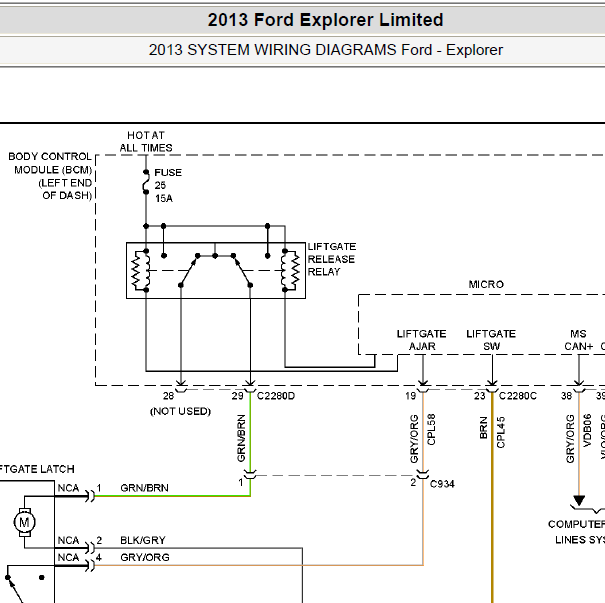This screenshot has height=603, width=605.
Task: Click the "VDB06" circuit label
Action: 587,431
